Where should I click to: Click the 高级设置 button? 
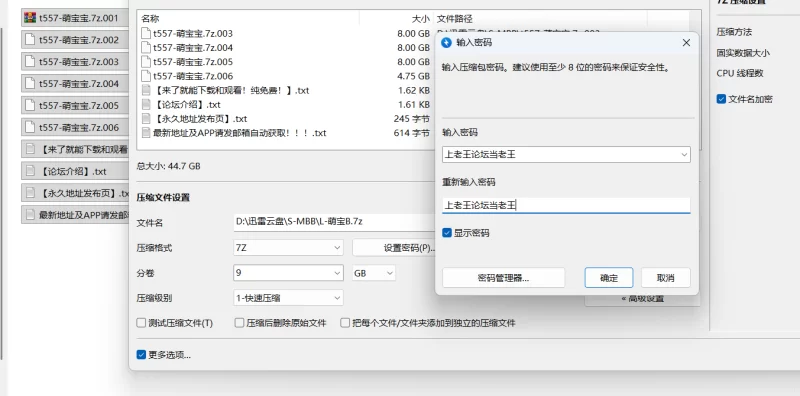point(642,300)
